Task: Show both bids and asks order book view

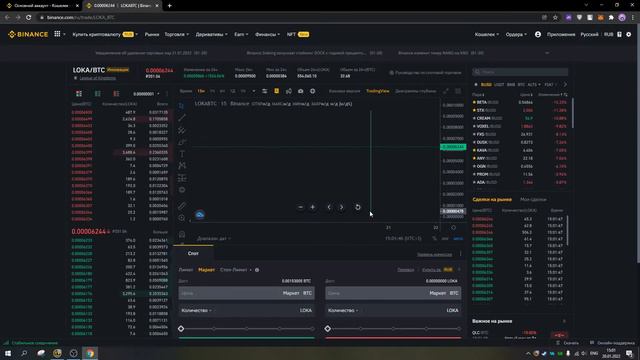Action: click(79, 94)
